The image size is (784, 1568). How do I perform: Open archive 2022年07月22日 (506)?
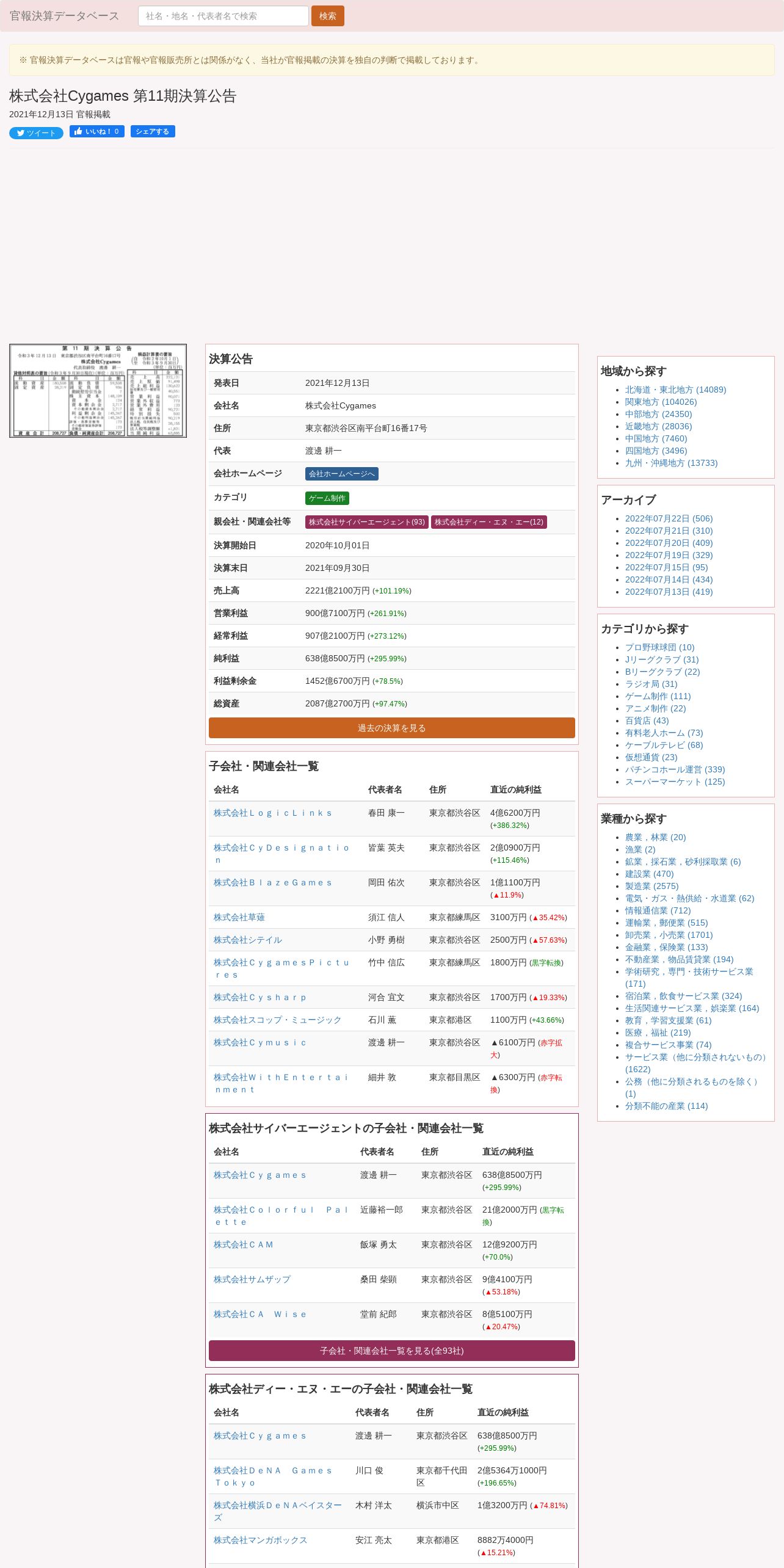coord(669,518)
